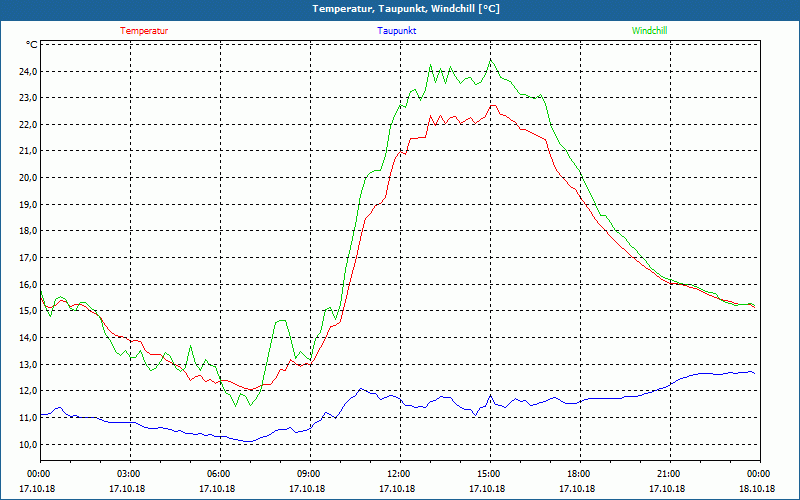Click the 17.10.18 date under 21:00
Image resolution: width=800 pixels, height=500 pixels.
coord(667,489)
